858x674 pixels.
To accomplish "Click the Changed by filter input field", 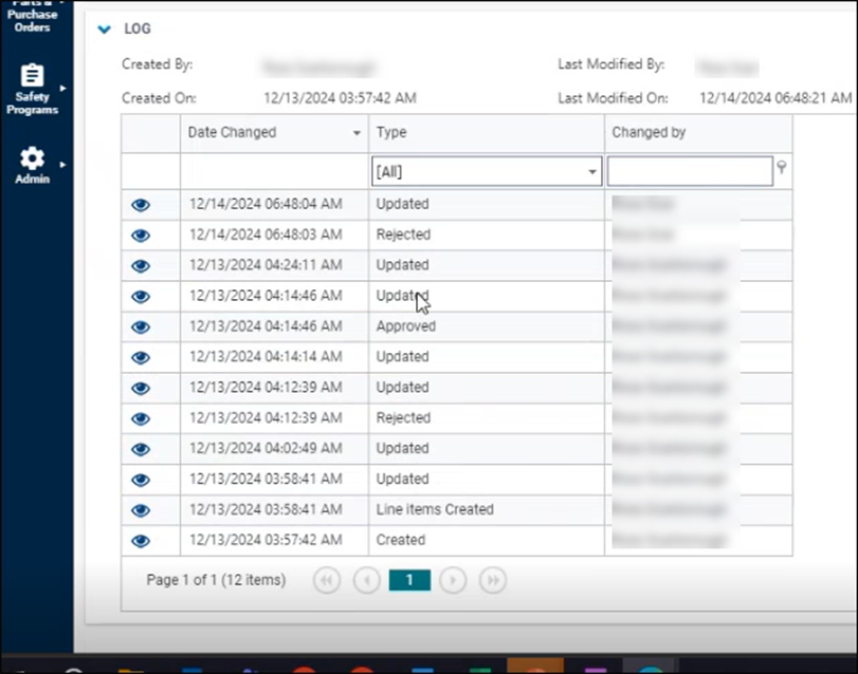I will click(690, 172).
